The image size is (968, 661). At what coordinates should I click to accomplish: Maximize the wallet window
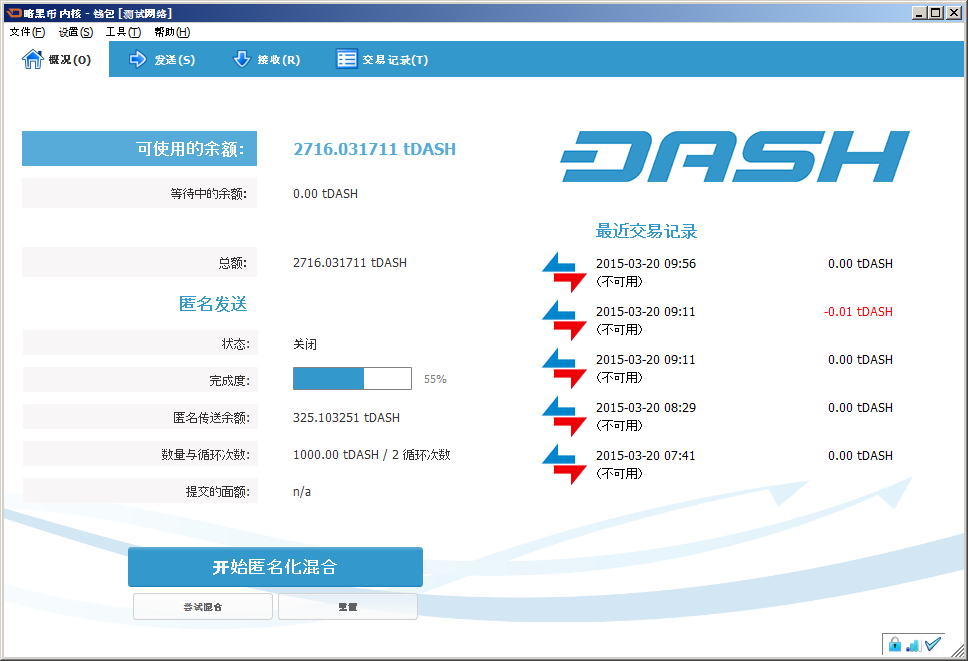(x=936, y=12)
